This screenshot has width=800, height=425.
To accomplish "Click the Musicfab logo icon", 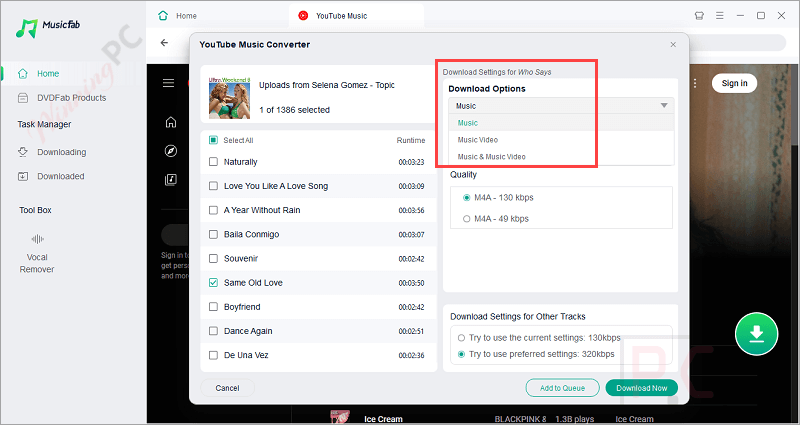I will 27,28.
